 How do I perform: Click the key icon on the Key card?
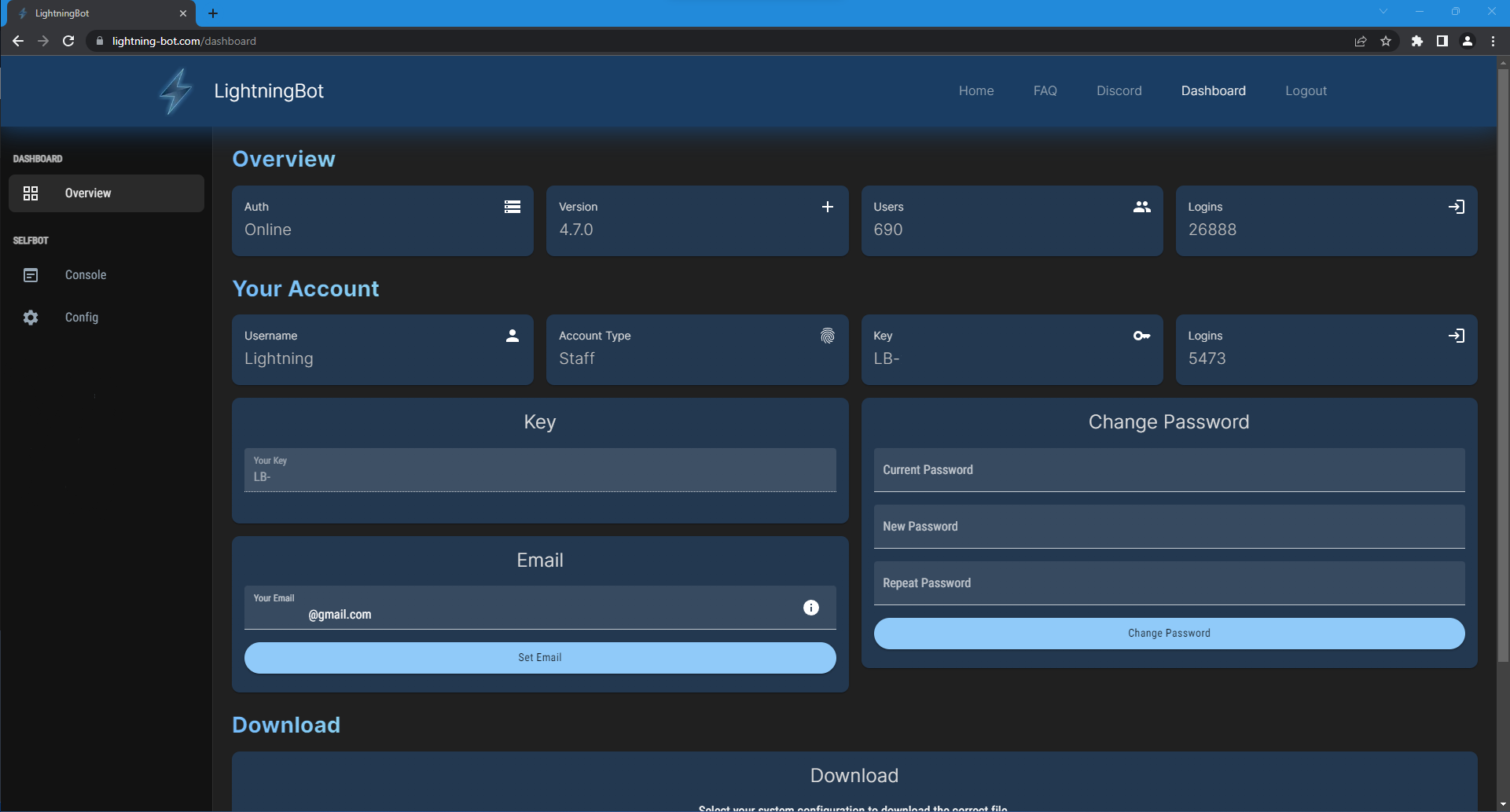pos(1141,336)
